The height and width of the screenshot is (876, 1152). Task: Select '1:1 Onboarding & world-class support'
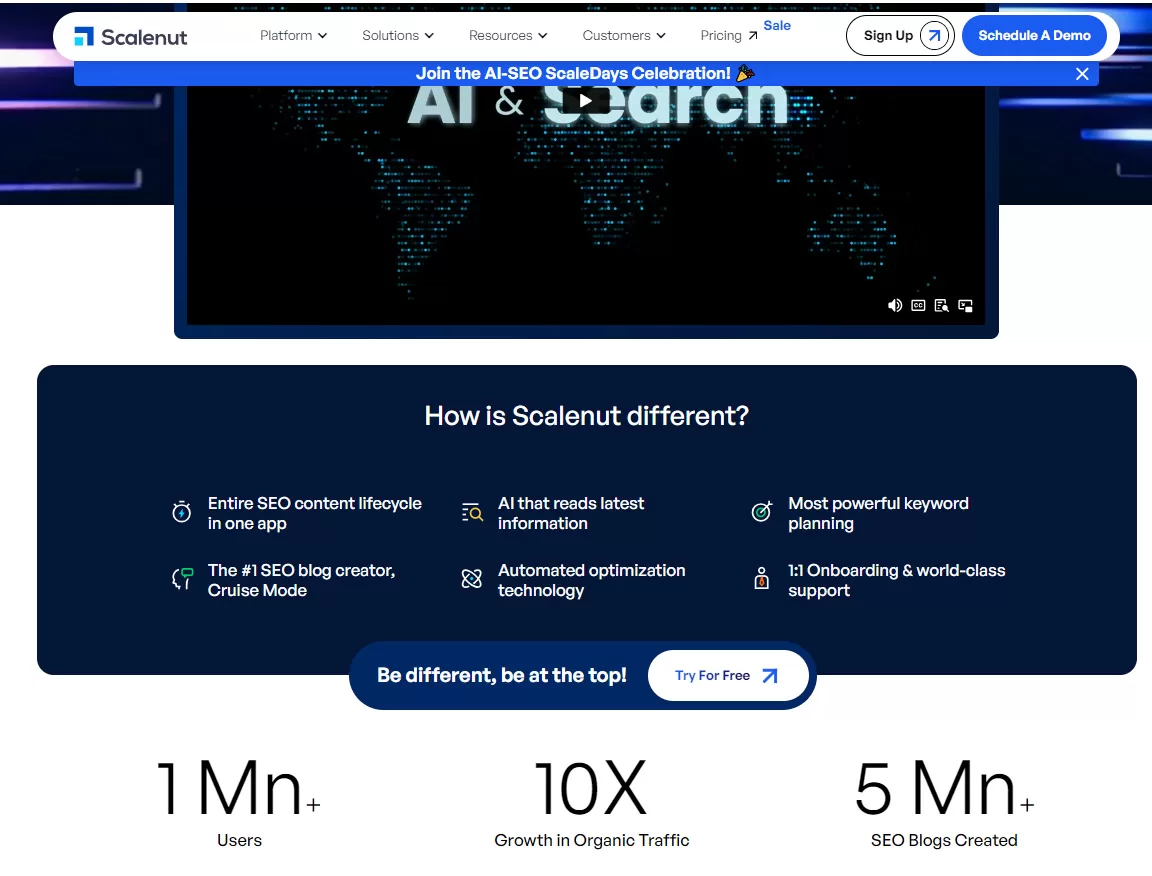coord(896,580)
